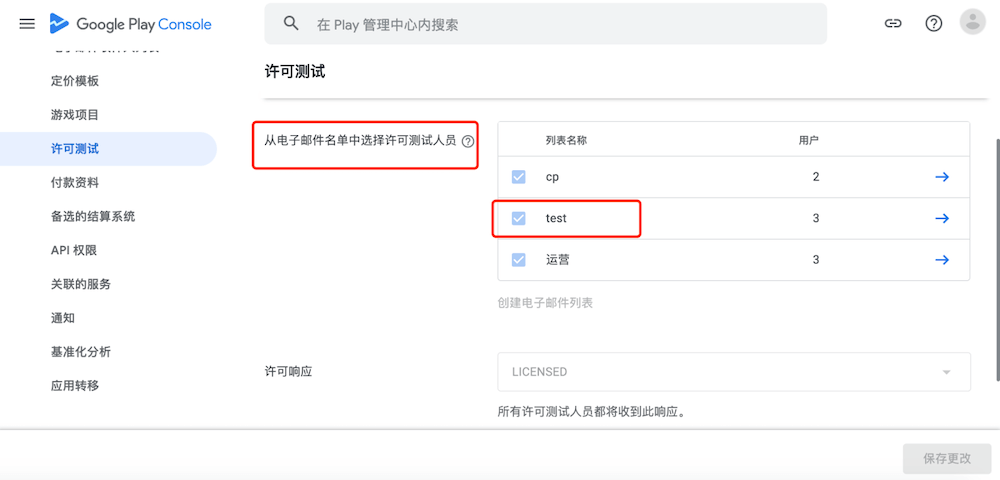Viewport: 1000px width, 480px height.
Task: Uncheck the cp email list checkbox
Action: (518, 177)
